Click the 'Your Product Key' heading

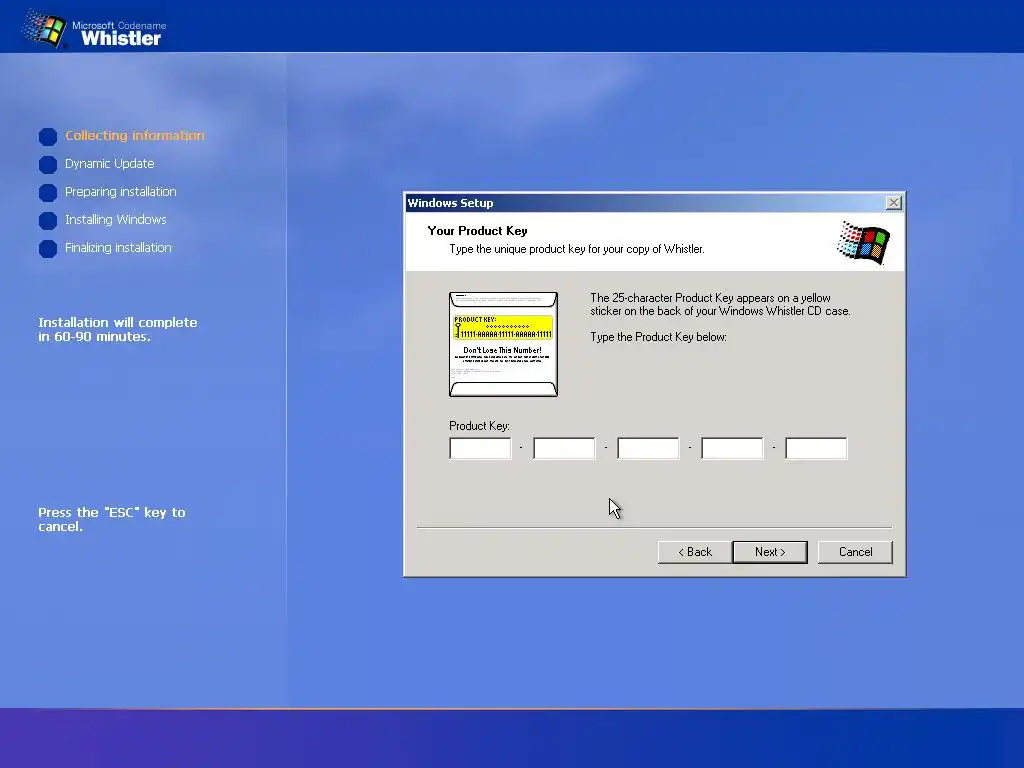point(477,231)
